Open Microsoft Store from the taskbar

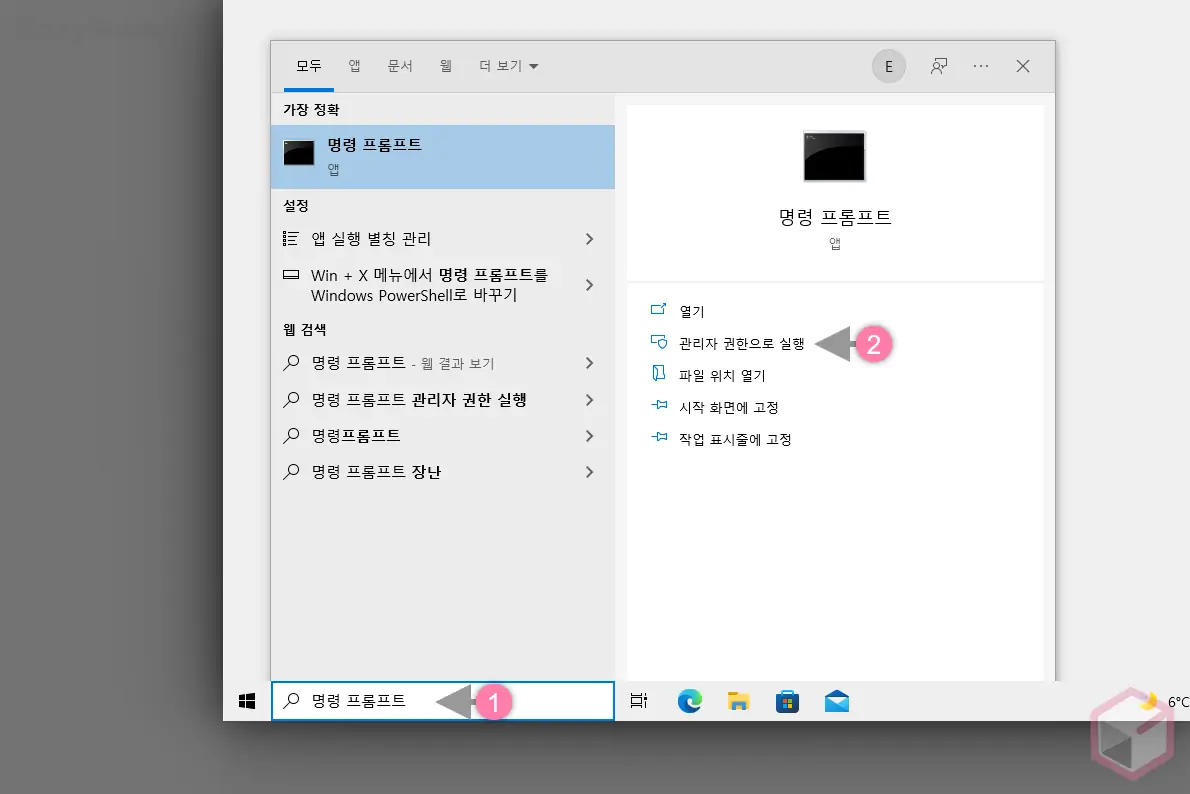787,701
